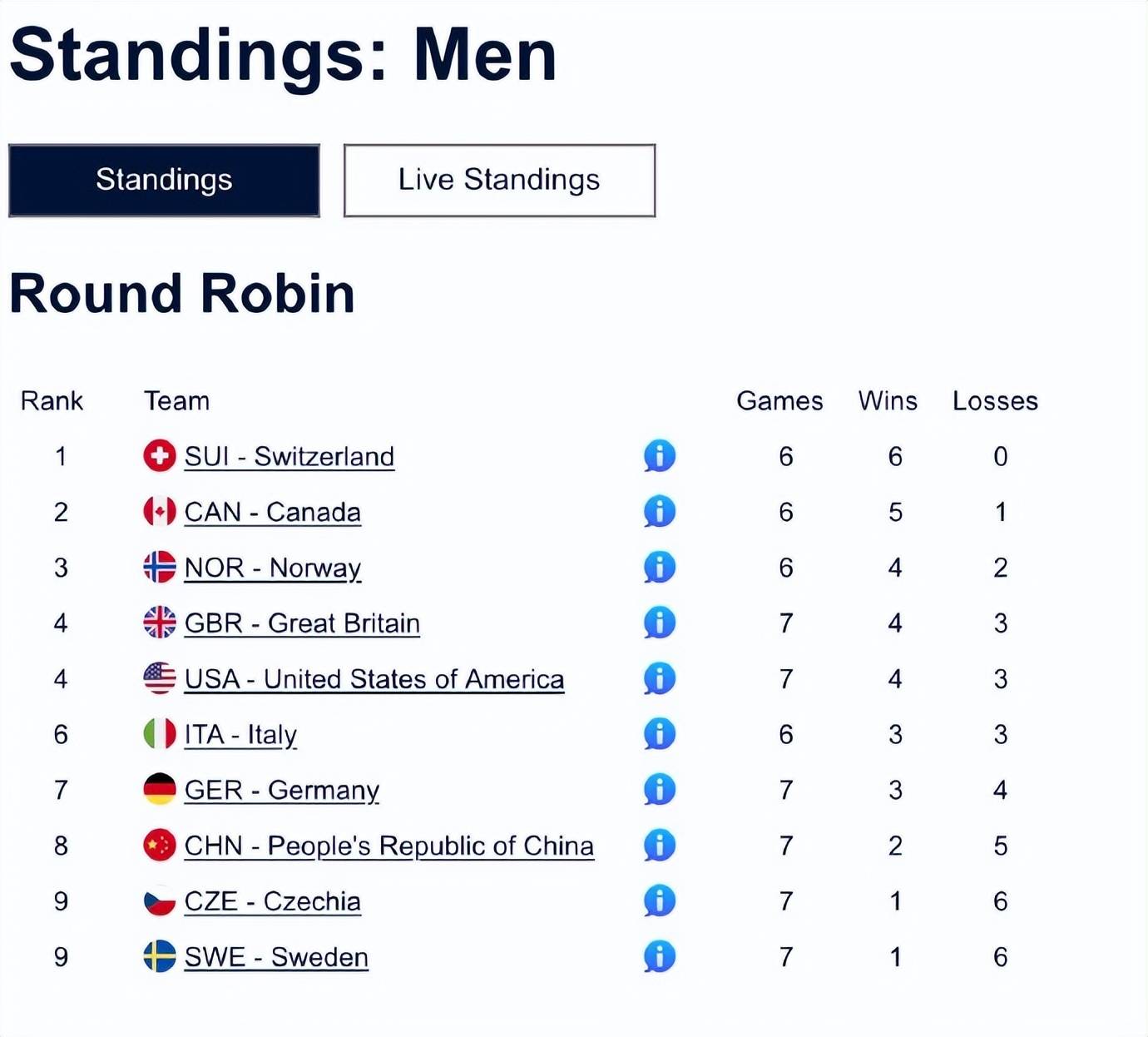Click info icon for United States
This screenshot has width=1148, height=1037.
[x=659, y=678]
